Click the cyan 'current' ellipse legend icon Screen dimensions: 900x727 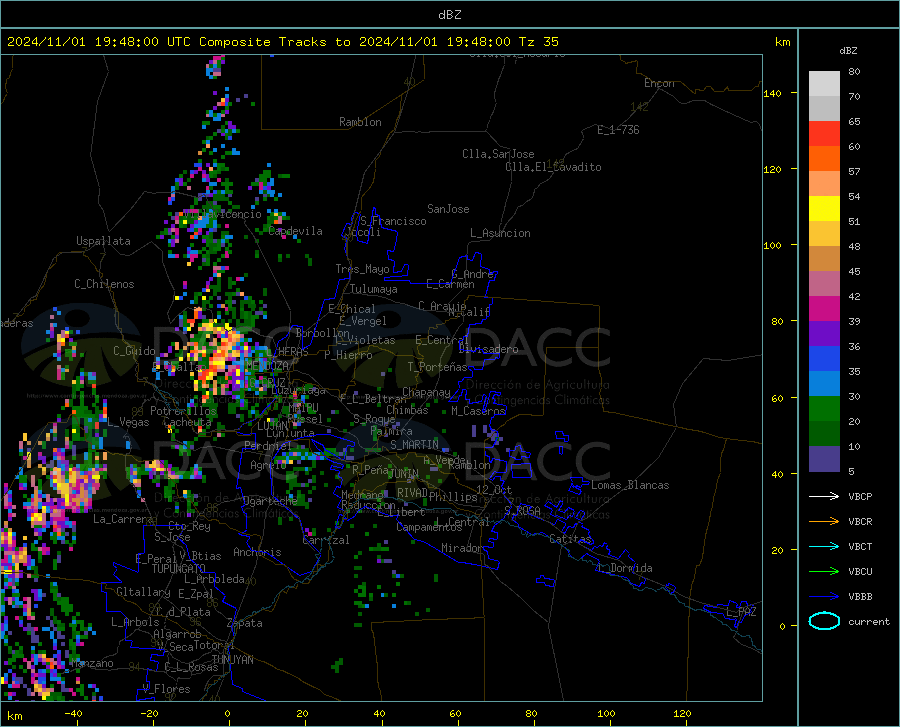[824, 621]
